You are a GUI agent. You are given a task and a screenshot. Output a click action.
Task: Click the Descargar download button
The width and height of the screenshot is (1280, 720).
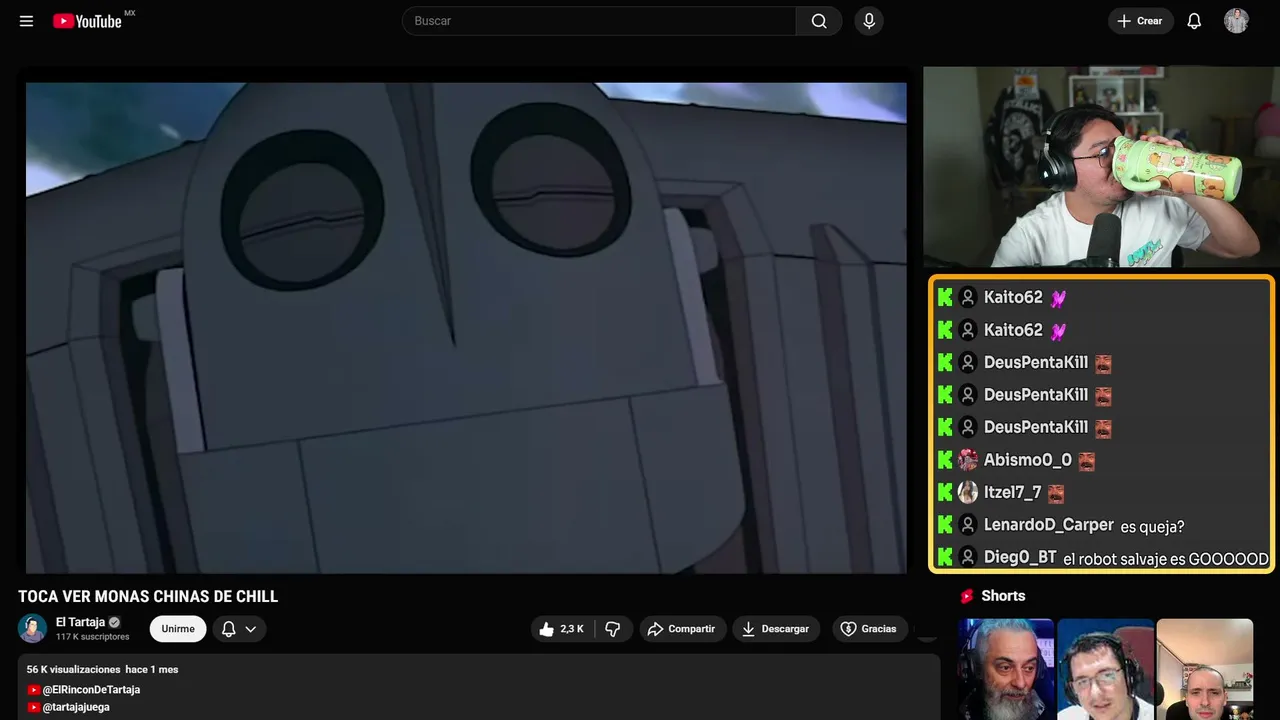(x=776, y=629)
